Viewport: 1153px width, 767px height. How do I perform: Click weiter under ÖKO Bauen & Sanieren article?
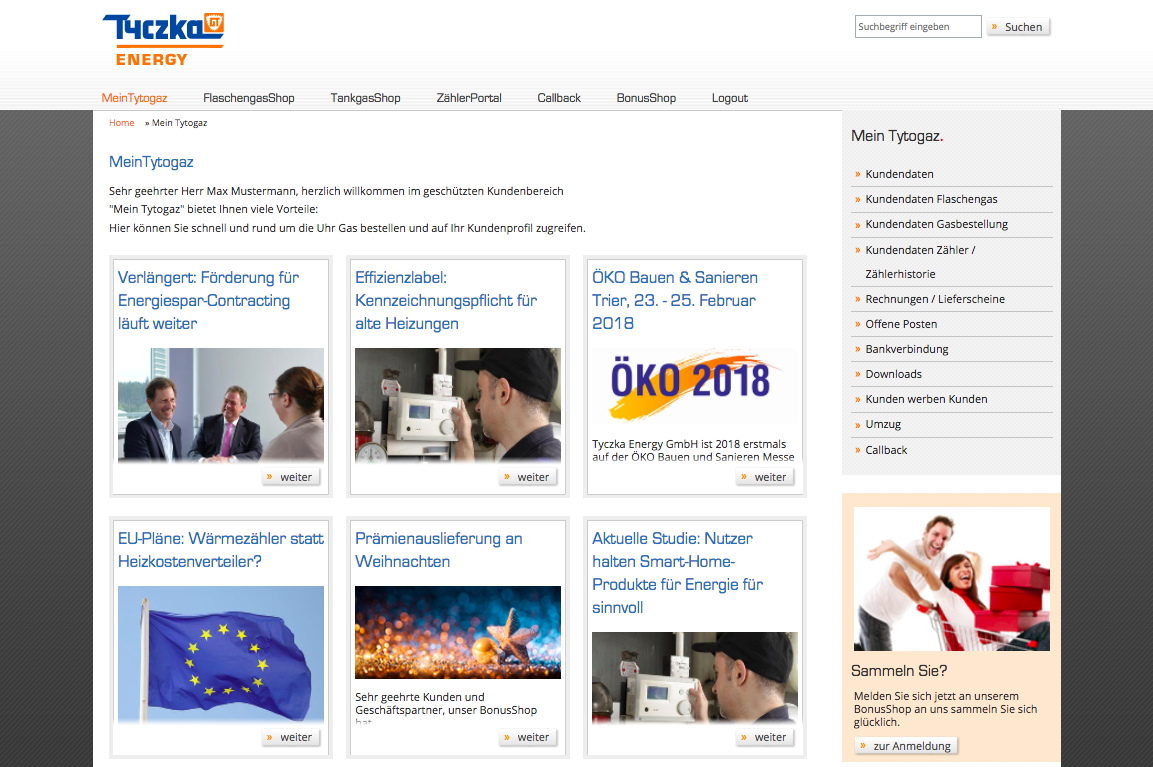tap(765, 477)
